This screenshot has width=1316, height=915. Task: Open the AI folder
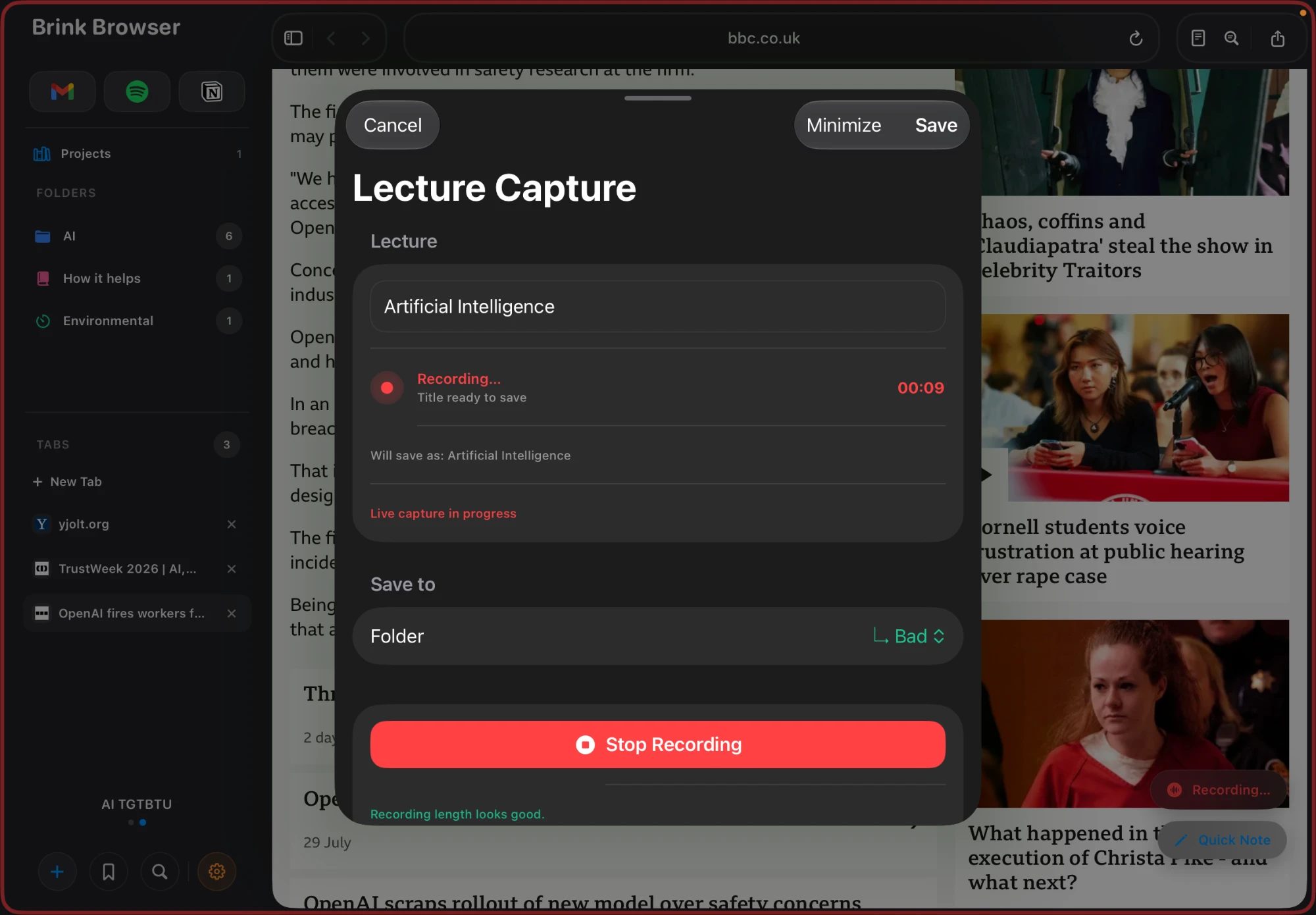click(x=137, y=236)
